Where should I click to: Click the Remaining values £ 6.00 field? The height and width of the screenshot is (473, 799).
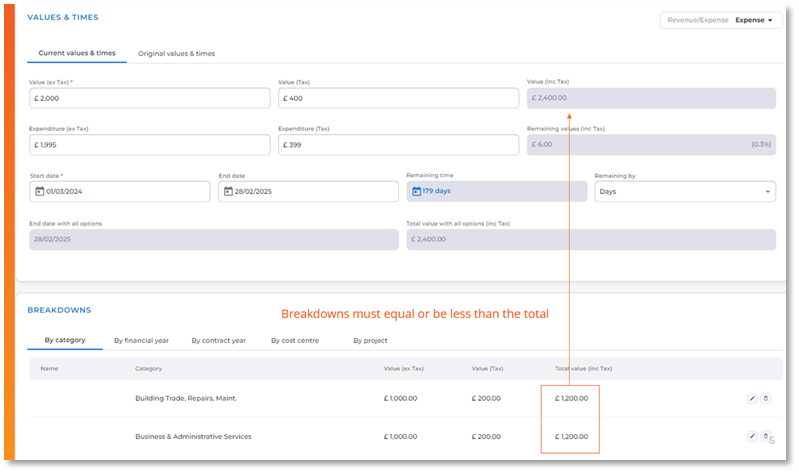(x=651, y=145)
